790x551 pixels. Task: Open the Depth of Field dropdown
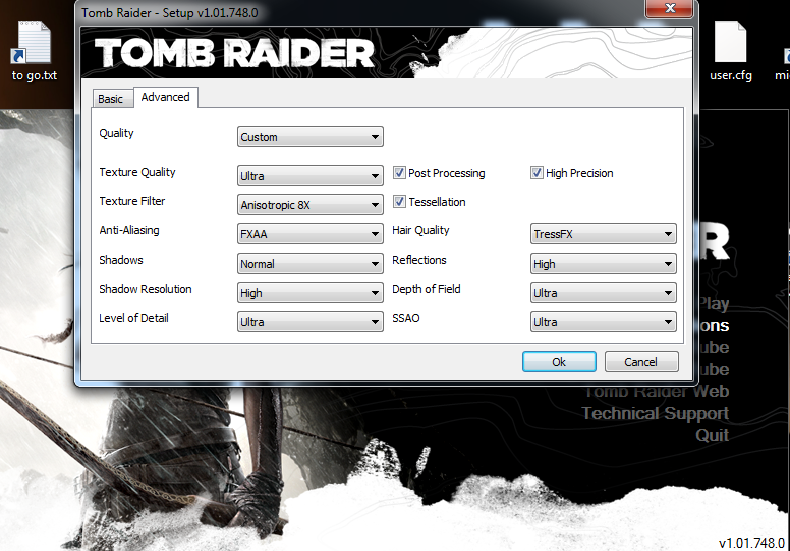(x=603, y=293)
